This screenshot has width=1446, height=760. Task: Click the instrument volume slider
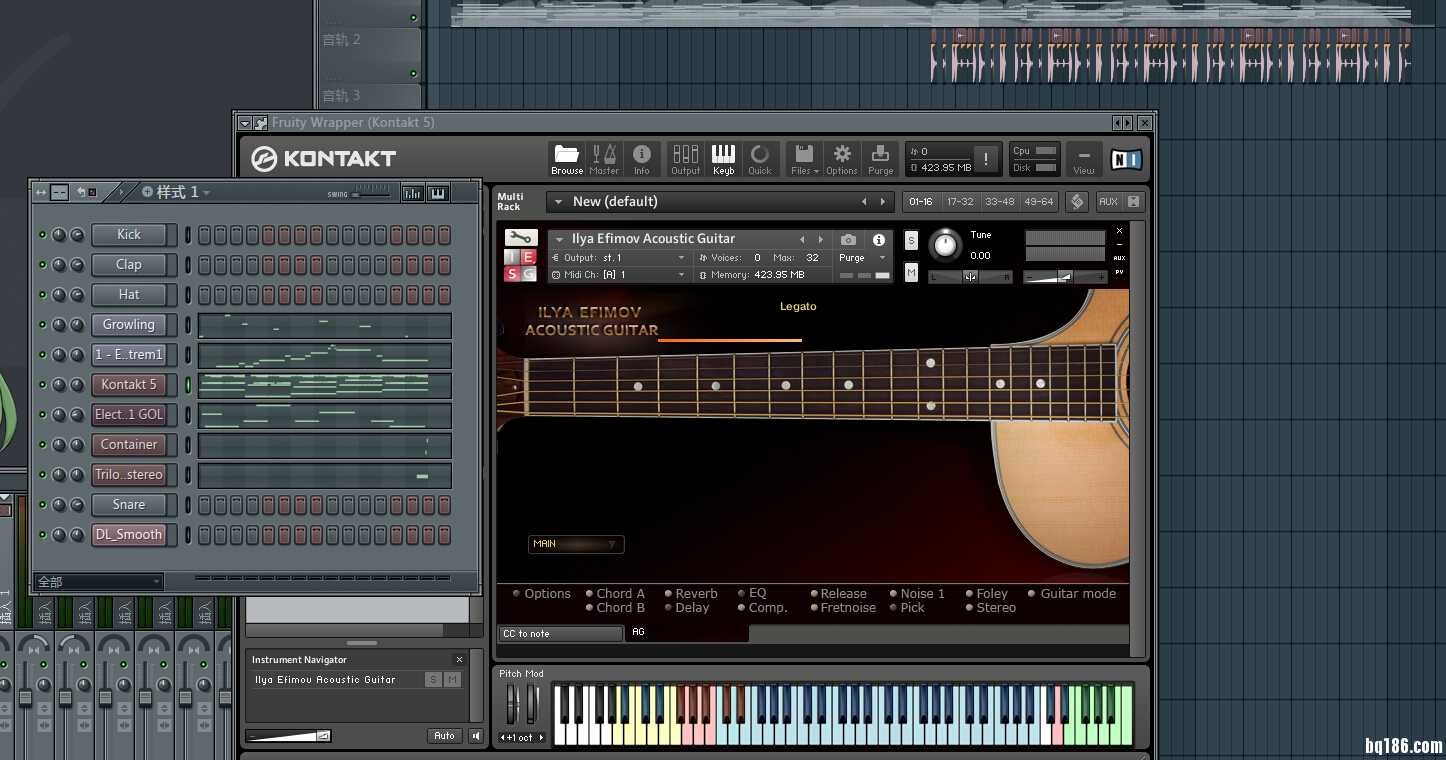point(1065,277)
